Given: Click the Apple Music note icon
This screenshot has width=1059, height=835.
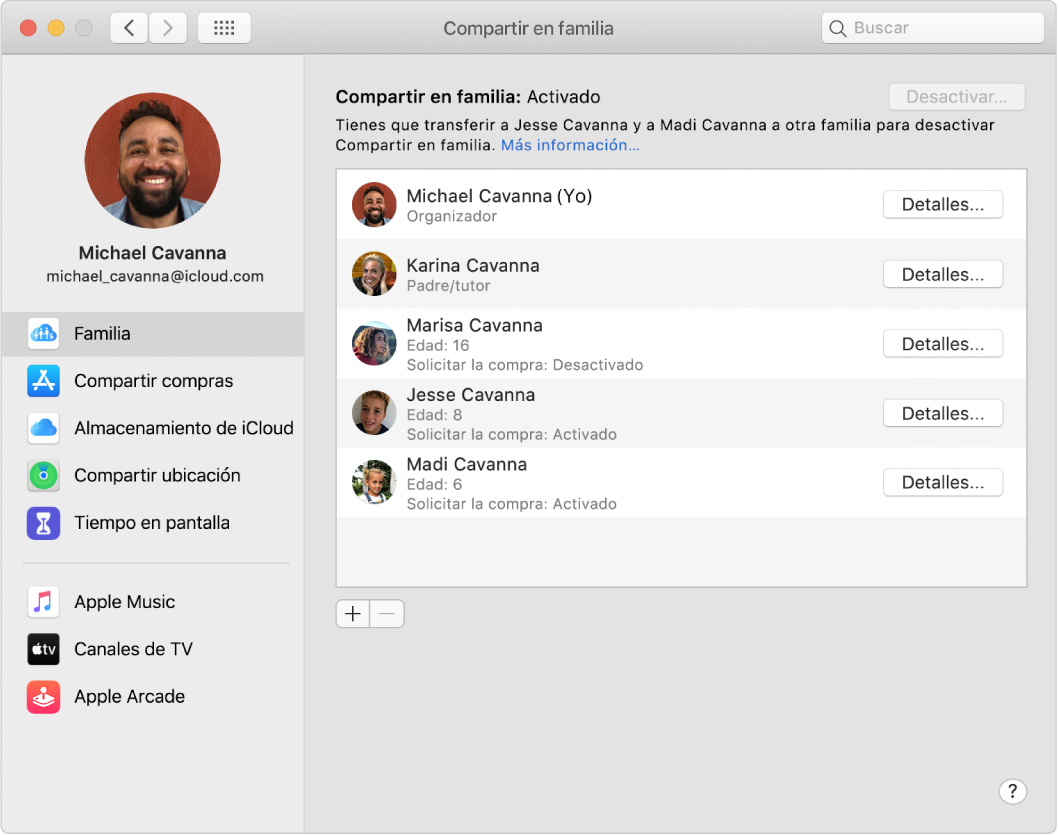Looking at the screenshot, I should pos(43,602).
